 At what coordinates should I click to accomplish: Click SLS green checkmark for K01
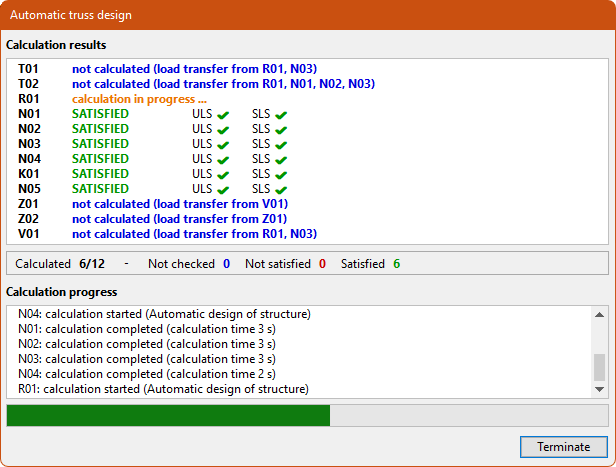[282, 174]
